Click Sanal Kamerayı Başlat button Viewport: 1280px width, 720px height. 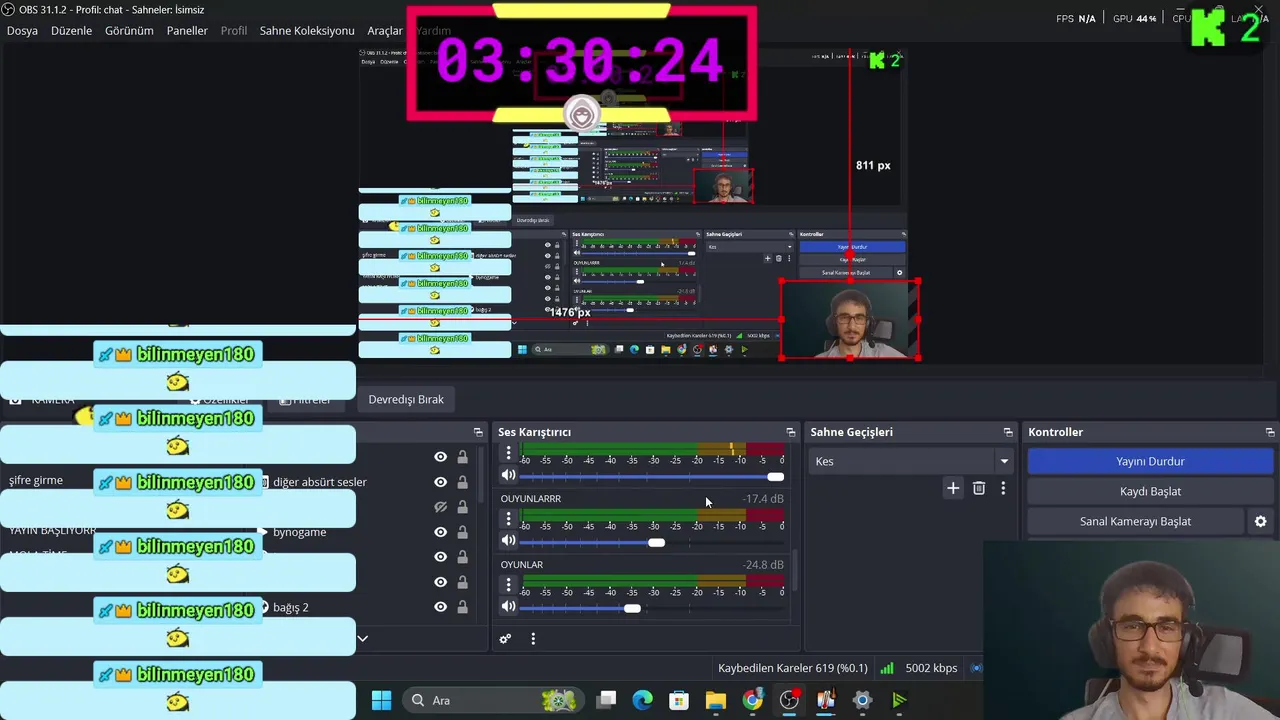pyautogui.click(x=1135, y=521)
